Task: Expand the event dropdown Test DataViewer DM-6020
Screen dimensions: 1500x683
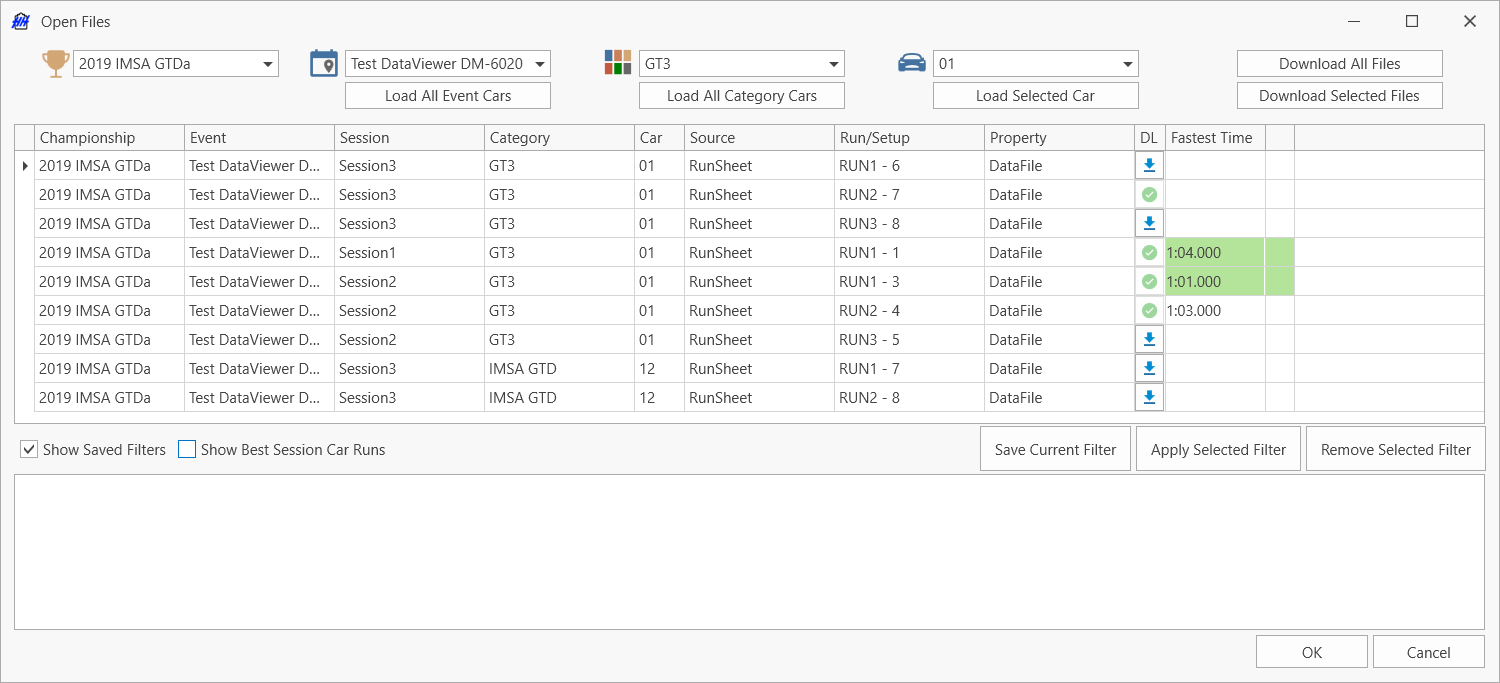Action: pyautogui.click(x=540, y=64)
